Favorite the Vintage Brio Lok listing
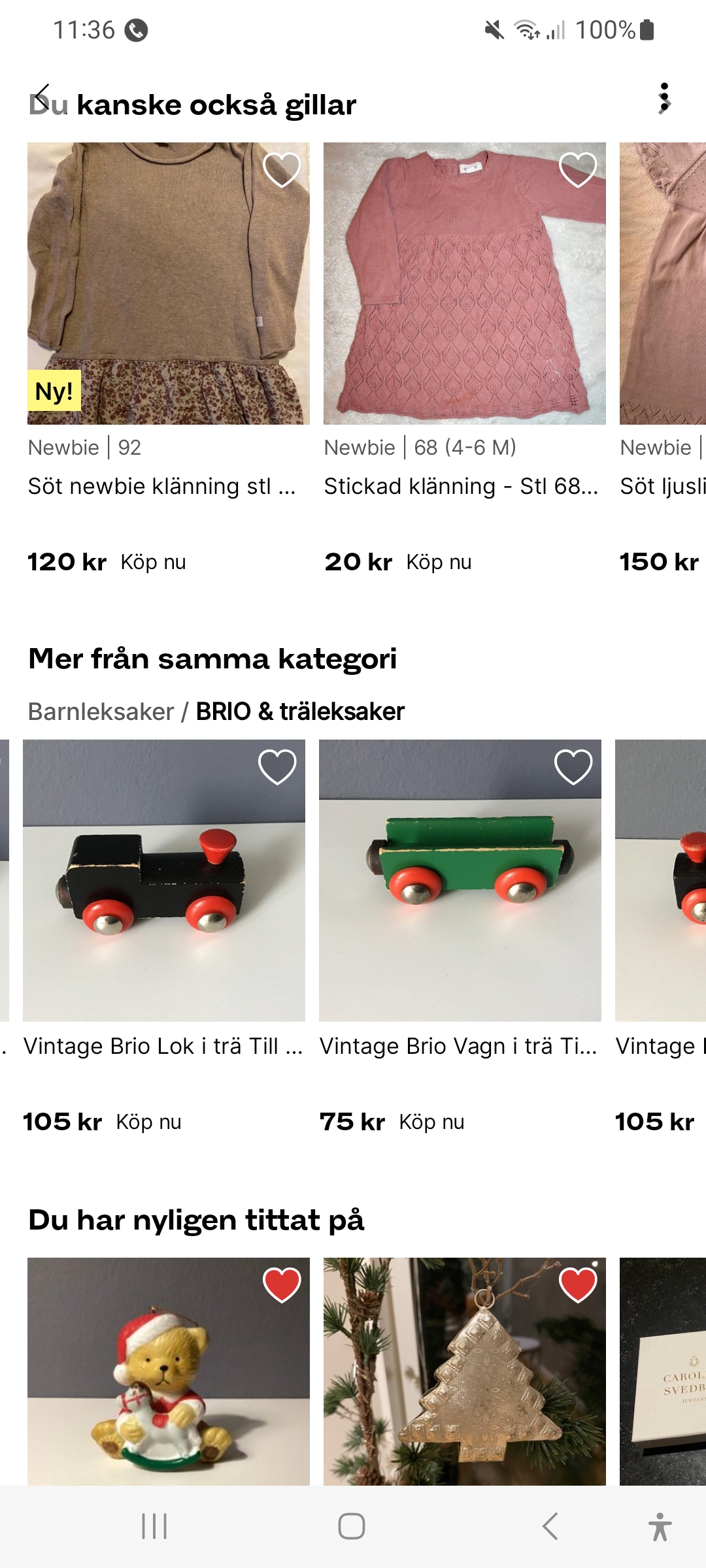Screen dimensions: 706x1568 [277, 767]
